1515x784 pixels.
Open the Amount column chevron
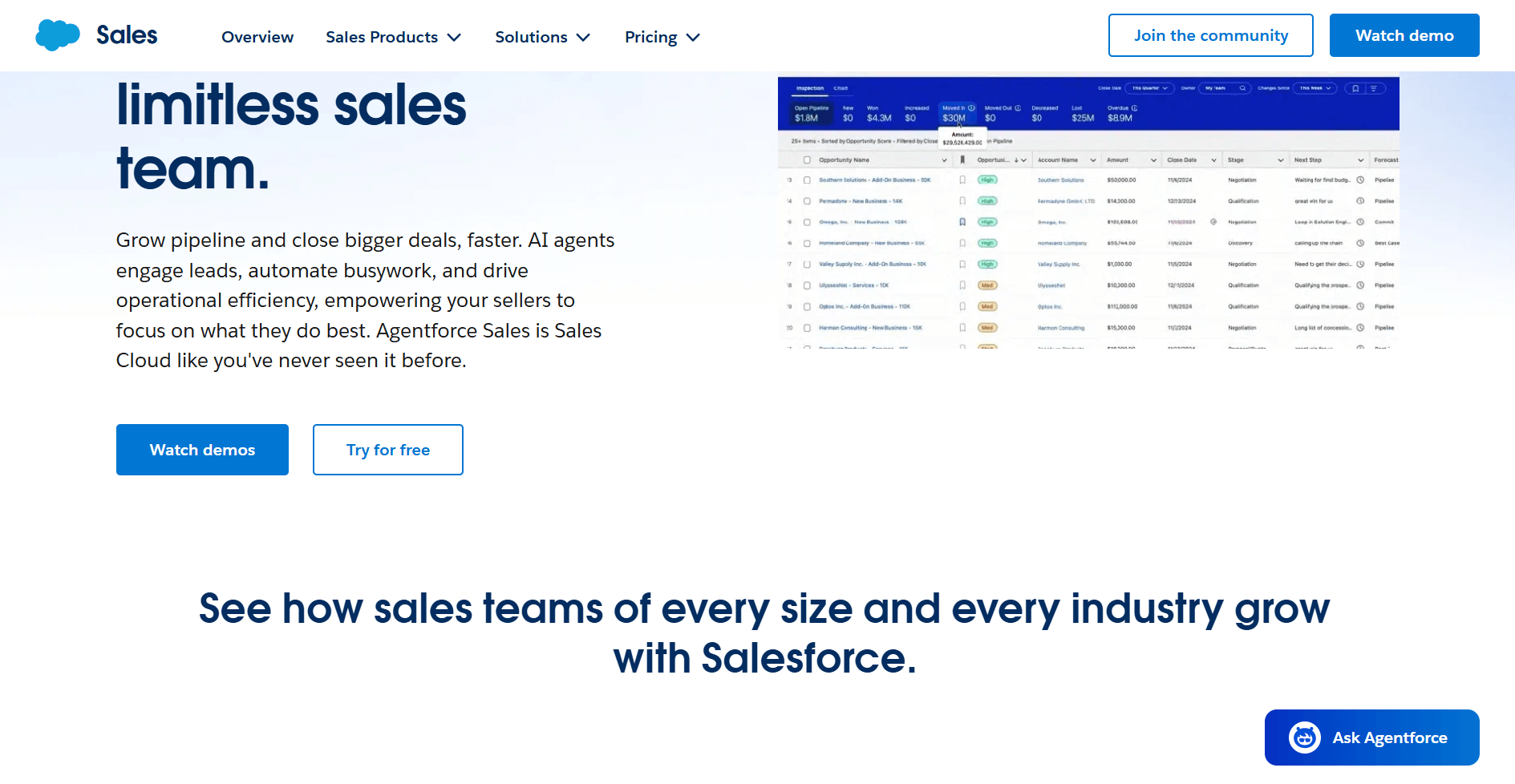(1153, 160)
